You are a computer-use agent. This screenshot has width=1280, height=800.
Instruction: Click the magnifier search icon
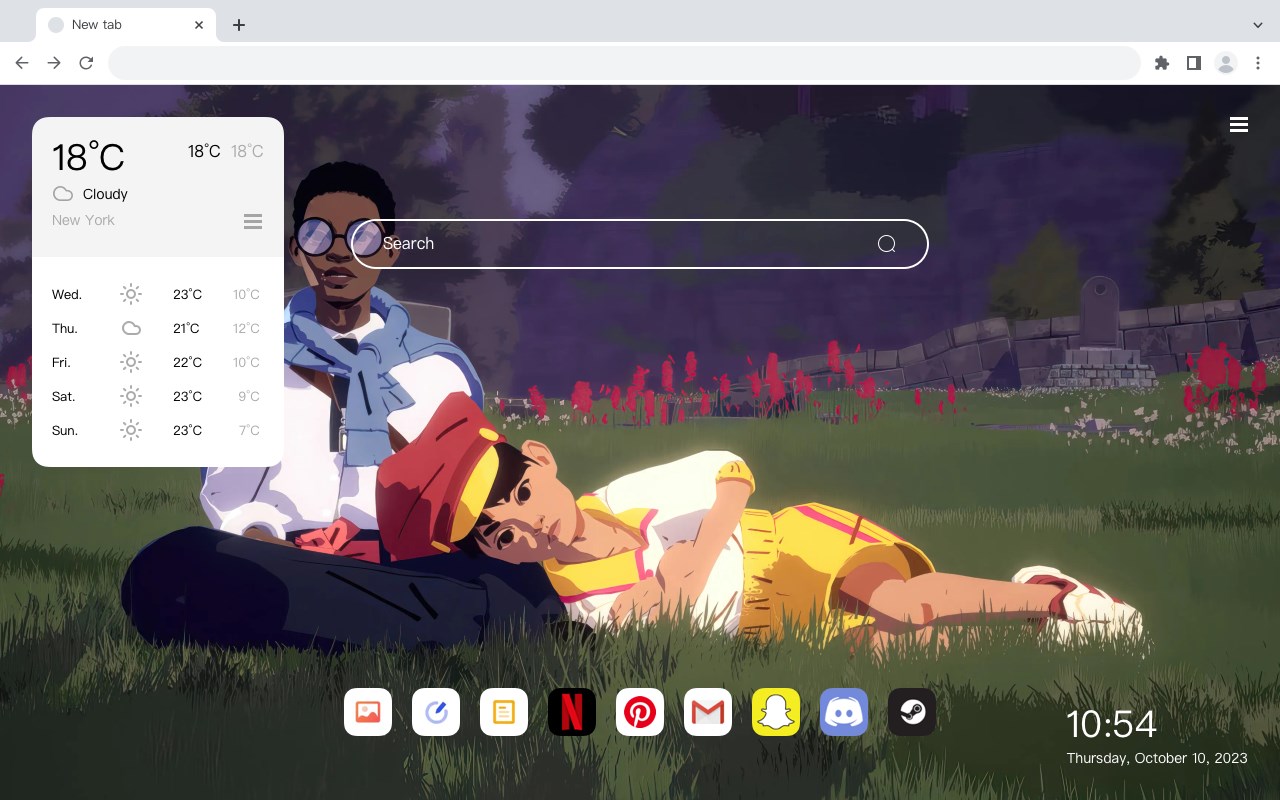click(x=886, y=244)
